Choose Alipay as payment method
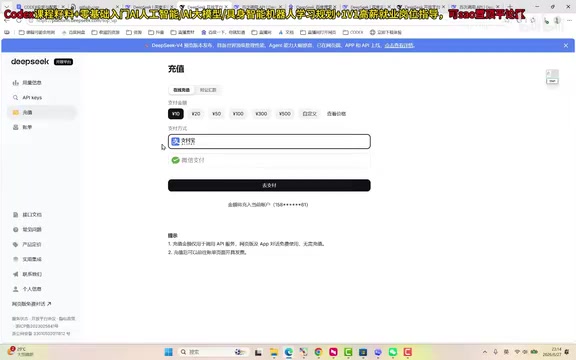576x360 pixels. [x=269, y=141]
